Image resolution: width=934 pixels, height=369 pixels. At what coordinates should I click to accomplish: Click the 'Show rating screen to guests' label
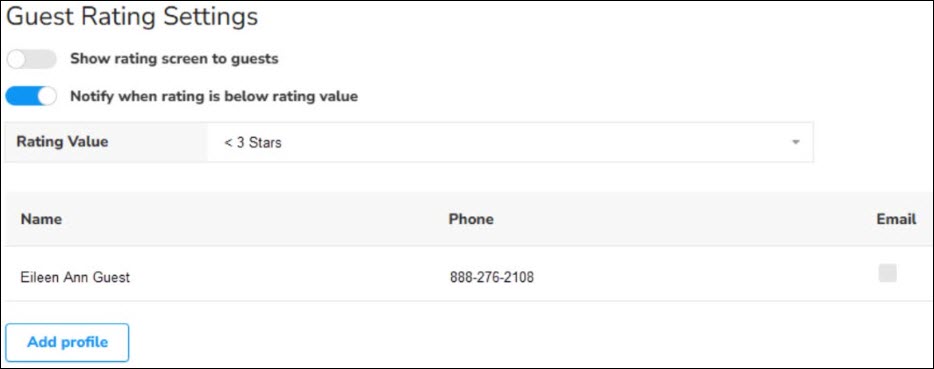174,59
